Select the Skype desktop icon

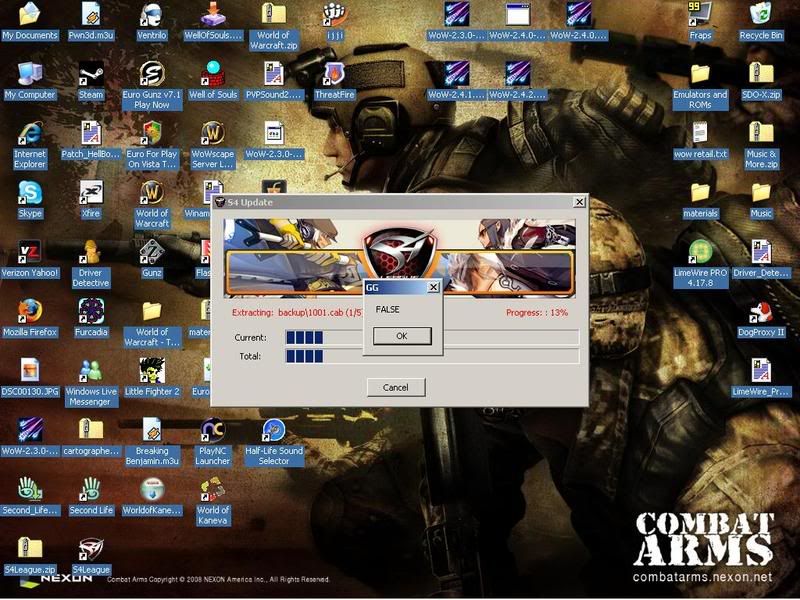point(30,192)
